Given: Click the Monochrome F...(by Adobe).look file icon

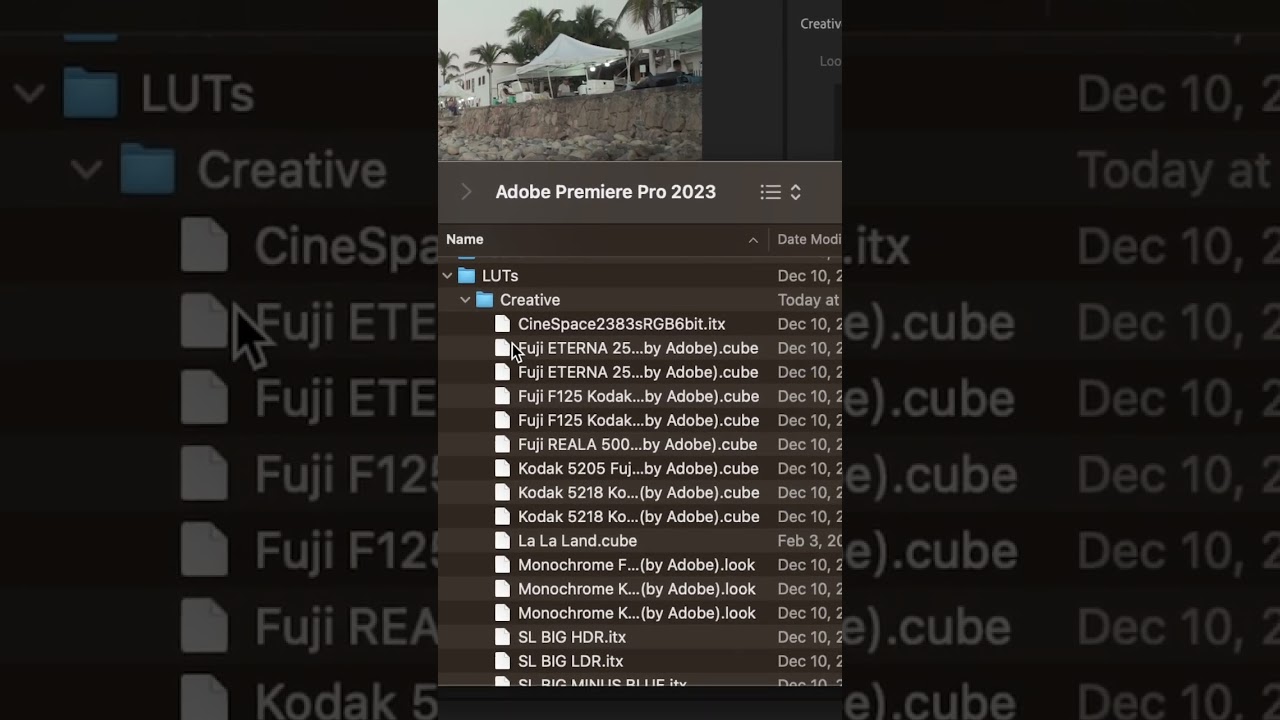Looking at the screenshot, I should (x=502, y=565).
